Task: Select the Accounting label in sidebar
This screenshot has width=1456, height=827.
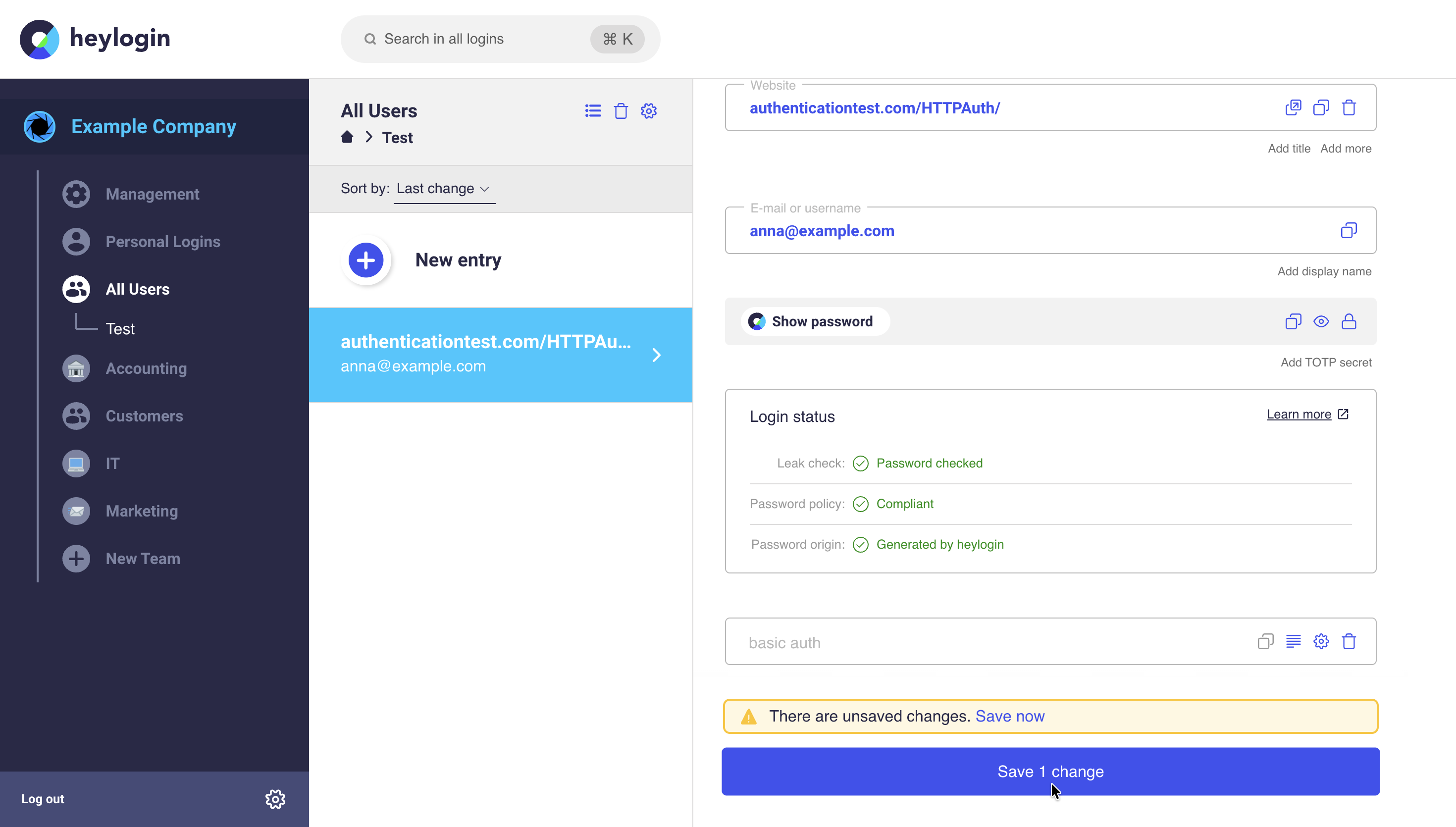Action: click(146, 368)
